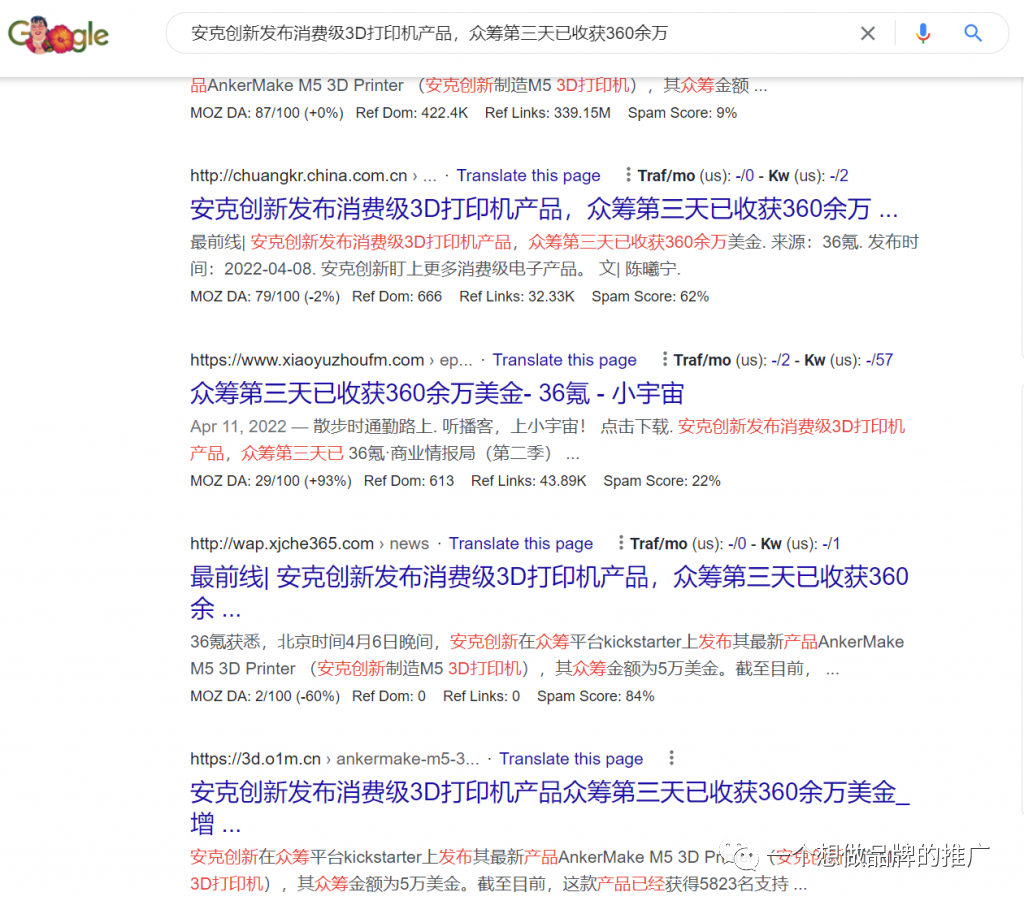Translate the chuangkr.china.com.cn result page
This screenshot has width=1024, height=901.
tap(528, 176)
